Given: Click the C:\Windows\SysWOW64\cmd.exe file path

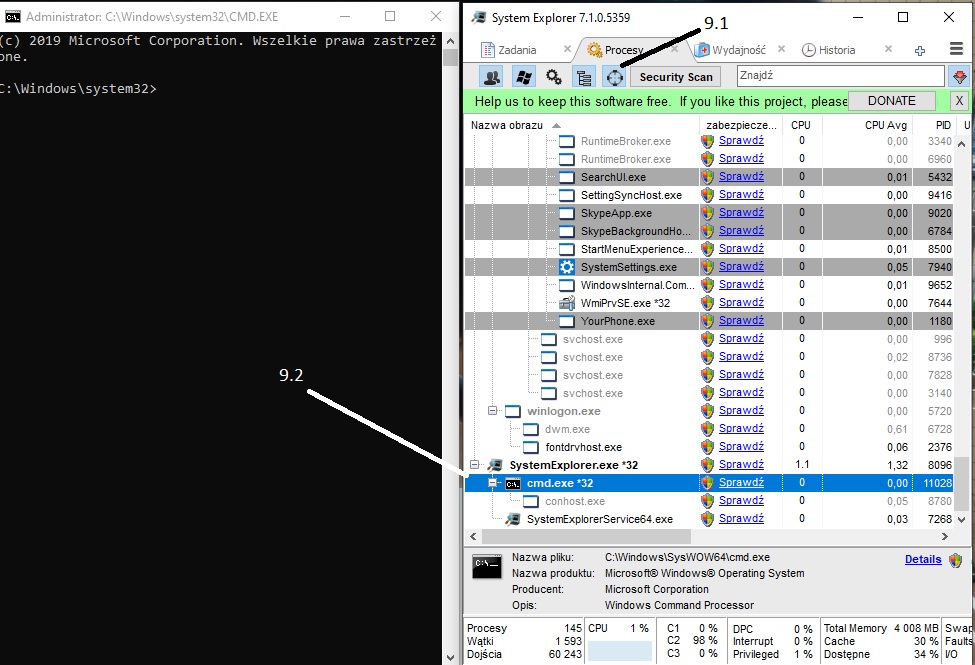Looking at the screenshot, I should pos(687,557).
